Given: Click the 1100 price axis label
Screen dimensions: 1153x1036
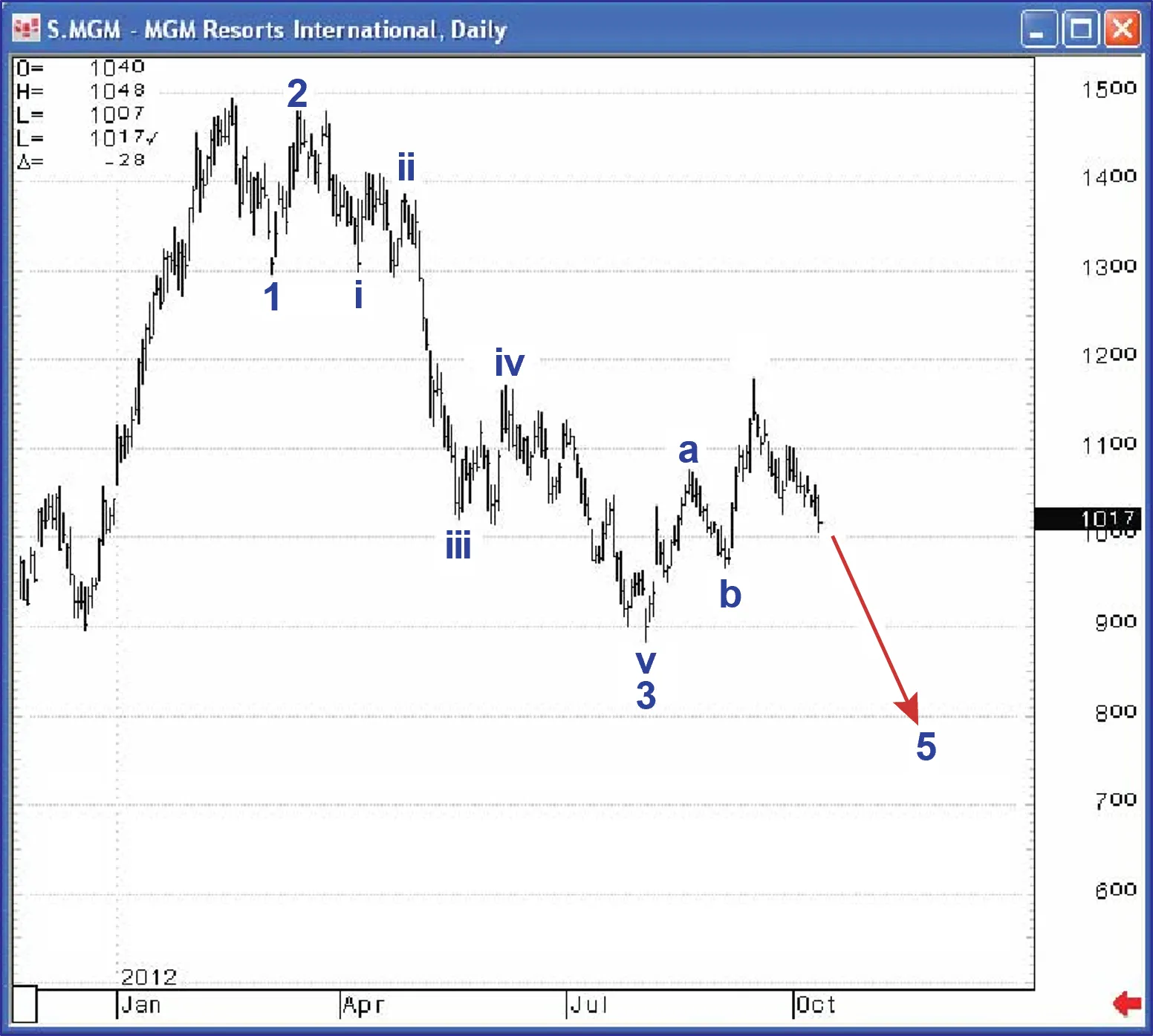Looking at the screenshot, I should click(1109, 445).
